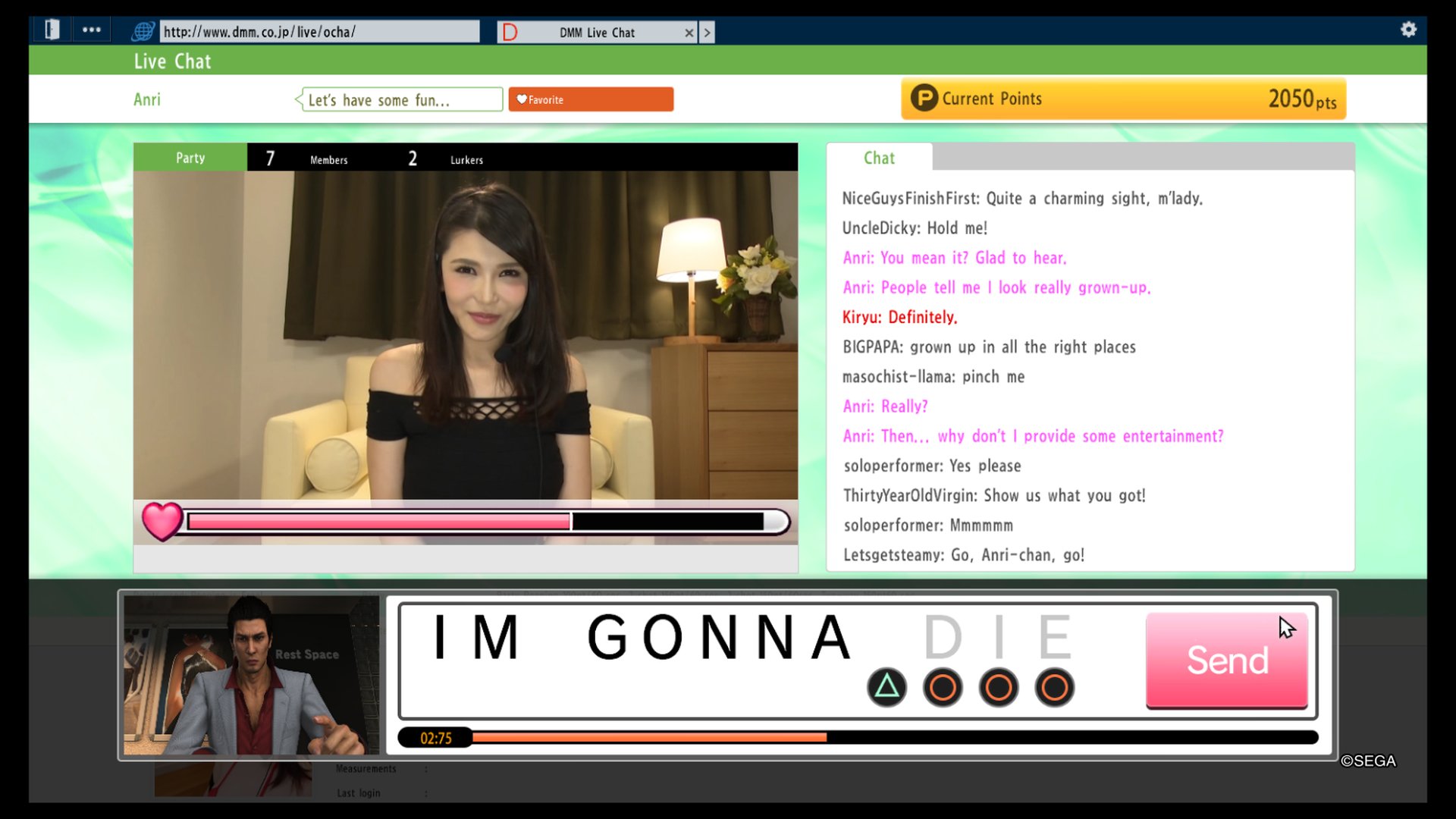Viewport: 1456px width, 819px height.
Task: Select the Party tab
Action: (190, 158)
